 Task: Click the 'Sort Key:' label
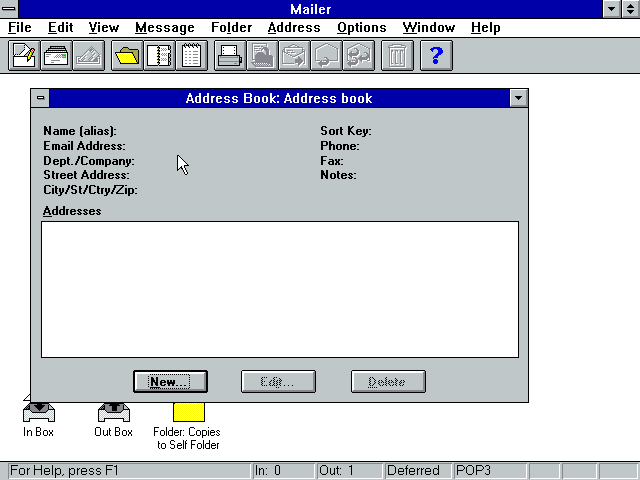pos(346,131)
